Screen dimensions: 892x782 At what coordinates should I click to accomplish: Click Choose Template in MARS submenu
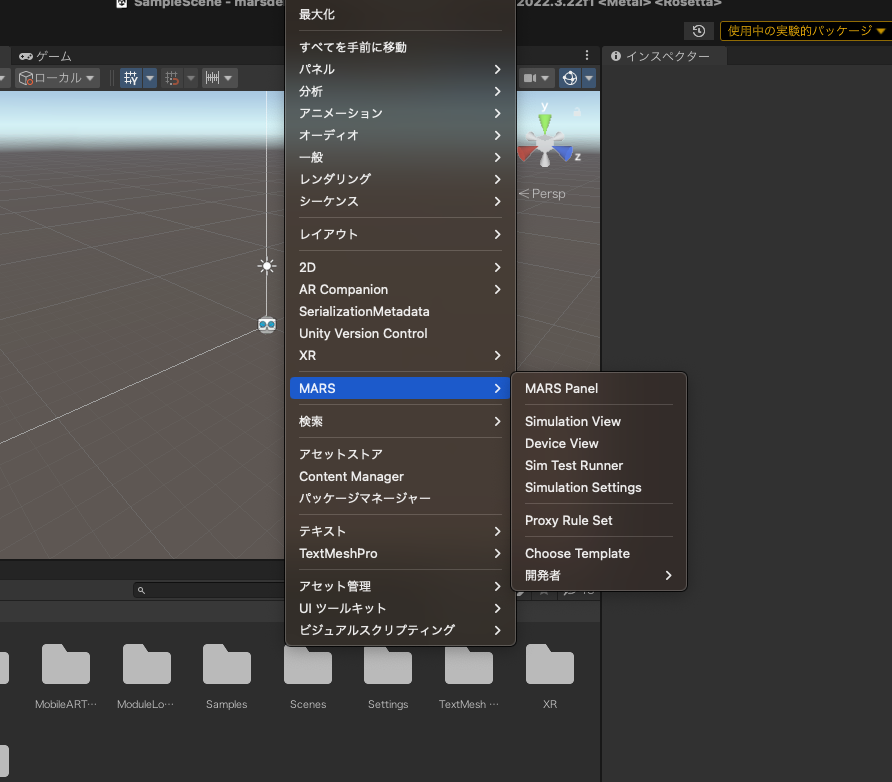598,553
